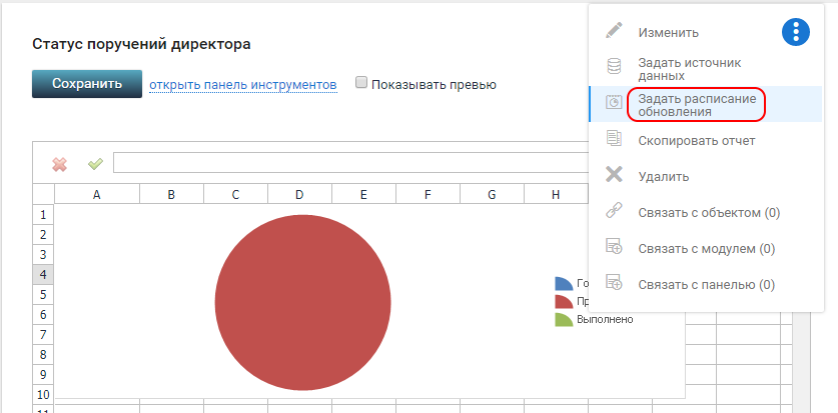
Task: Choose Задать источник данных from menu
Action: pyautogui.click(x=690, y=69)
